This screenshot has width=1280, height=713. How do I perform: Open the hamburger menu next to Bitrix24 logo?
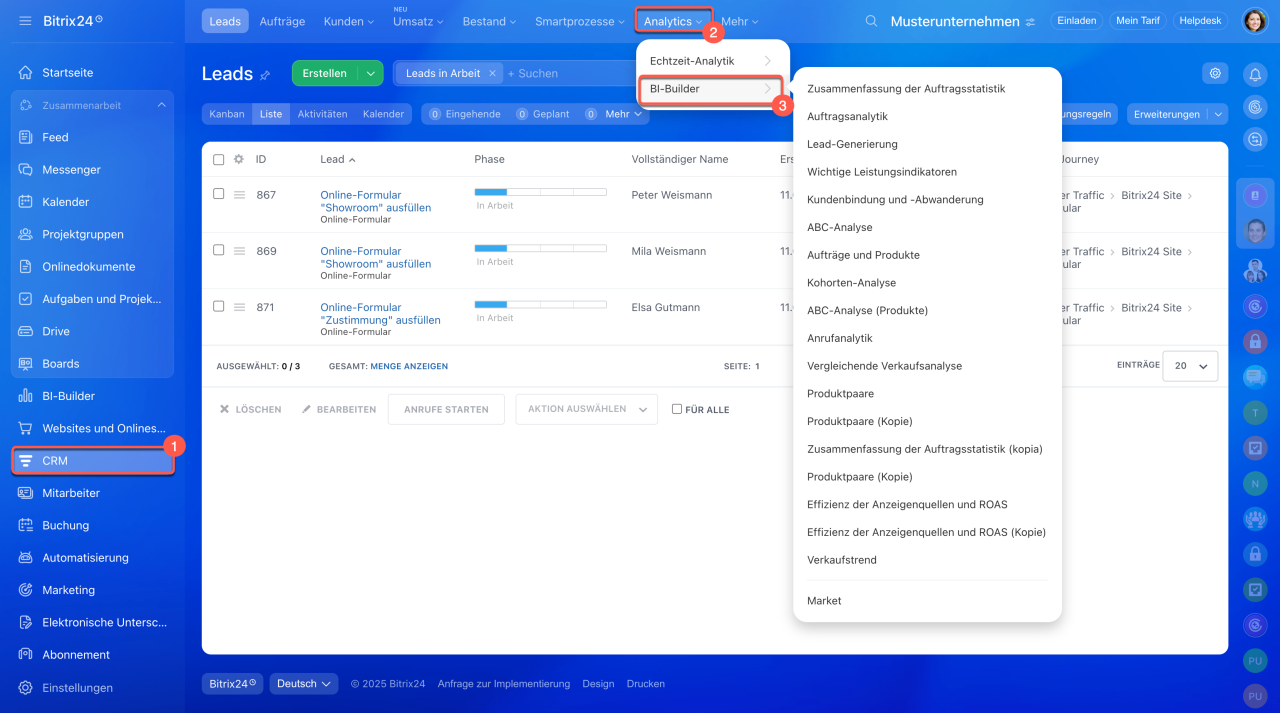click(25, 21)
